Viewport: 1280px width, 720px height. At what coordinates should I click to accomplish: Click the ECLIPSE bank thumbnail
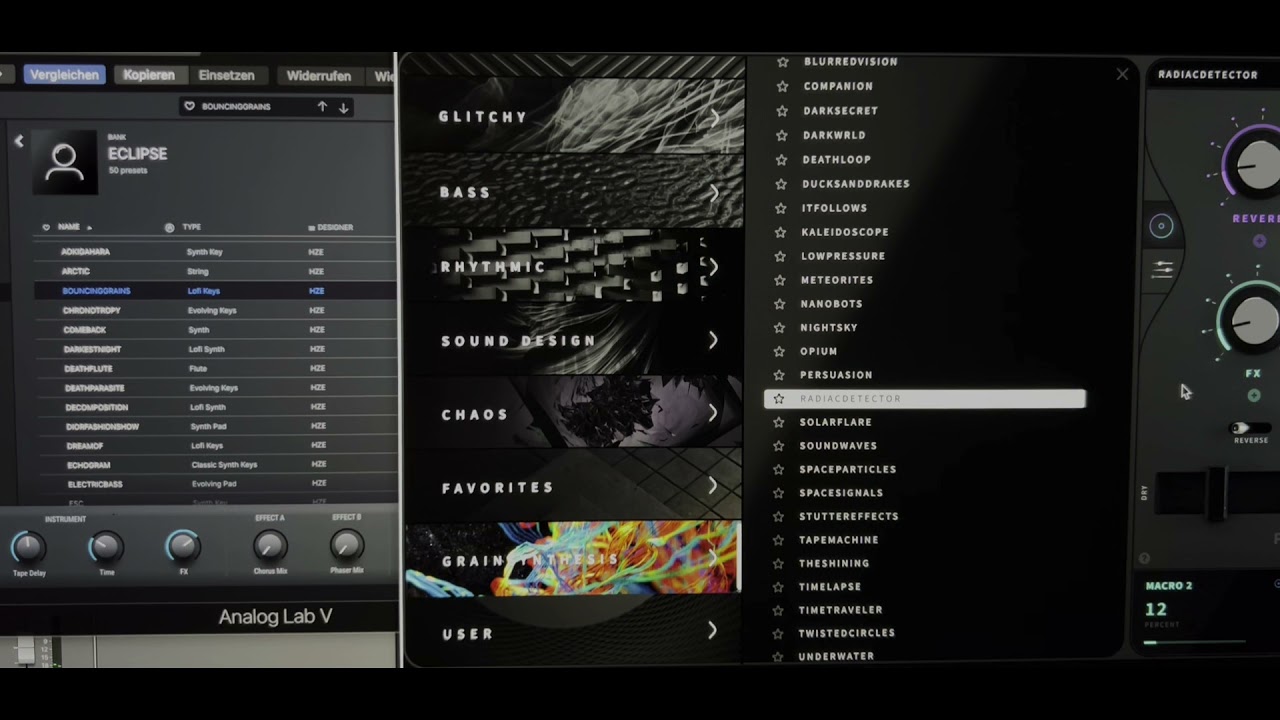tap(64, 161)
